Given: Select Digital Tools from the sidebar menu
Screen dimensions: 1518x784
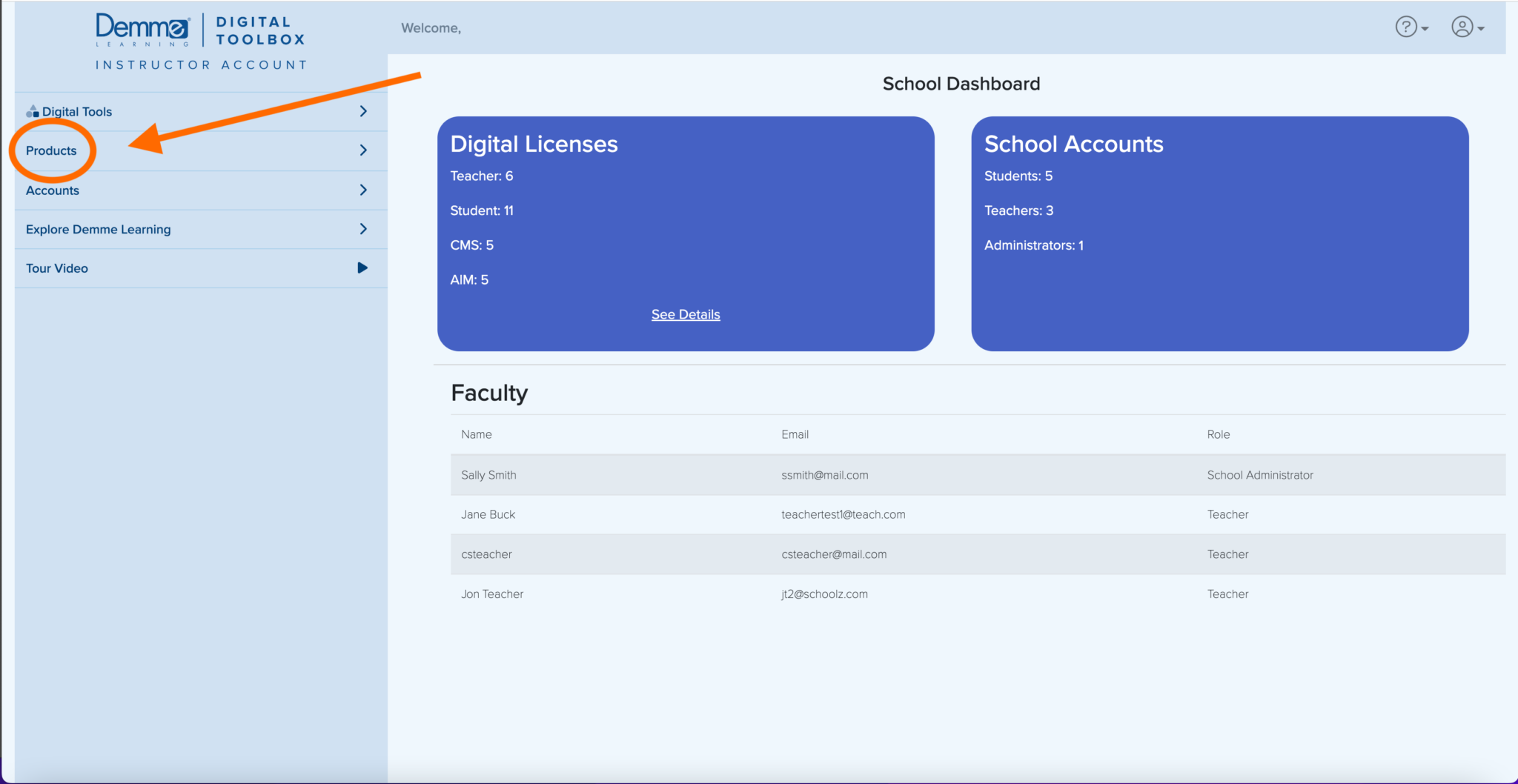Looking at the screenshot, I should [x=77, y=111].
